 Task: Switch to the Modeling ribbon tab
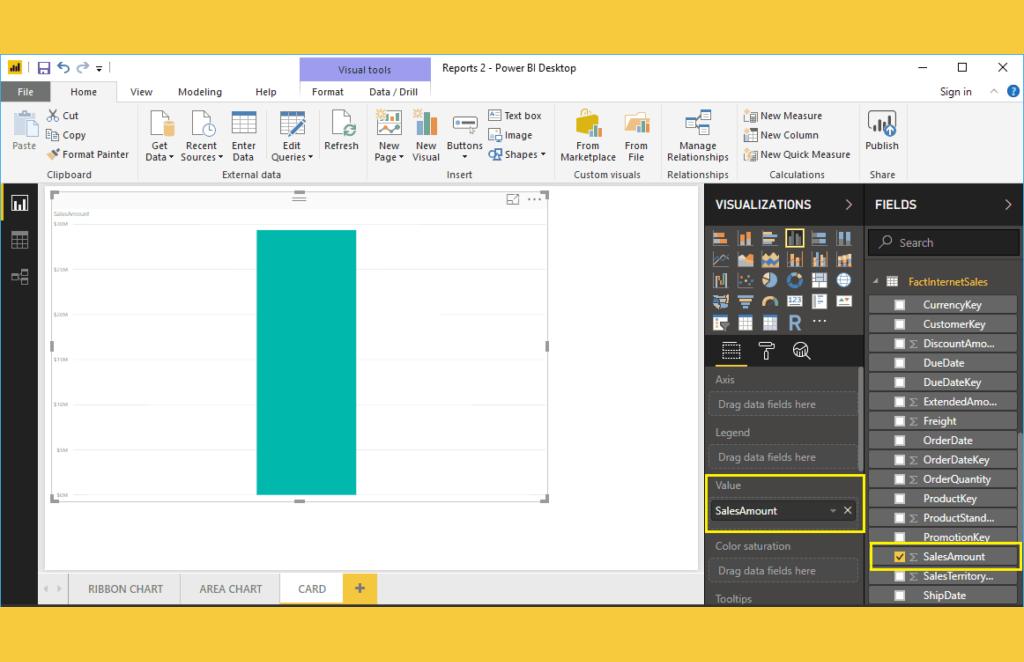pyautogui.click(x=200, y=92)
